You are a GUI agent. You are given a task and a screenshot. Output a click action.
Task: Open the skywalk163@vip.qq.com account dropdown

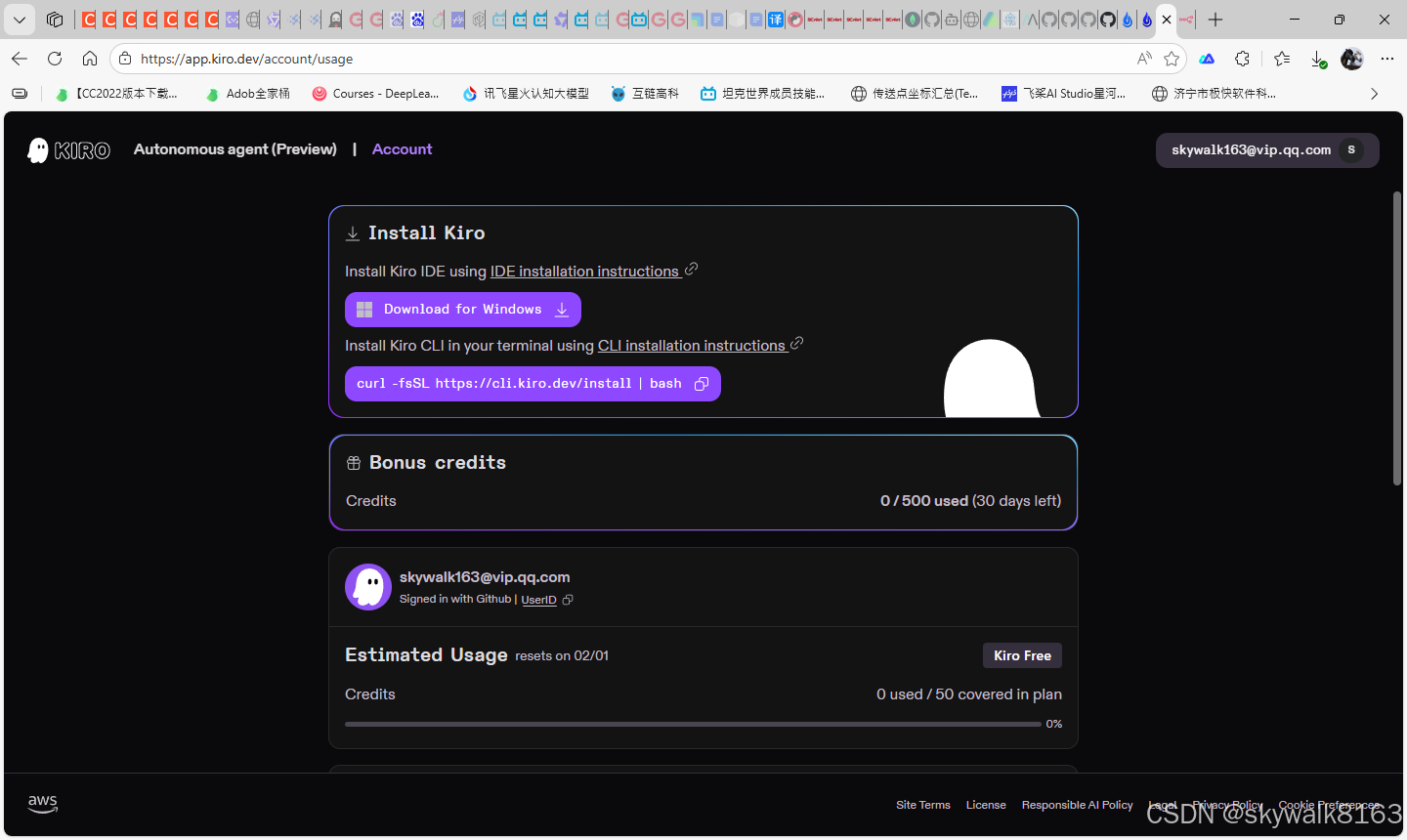(1266, 149)
